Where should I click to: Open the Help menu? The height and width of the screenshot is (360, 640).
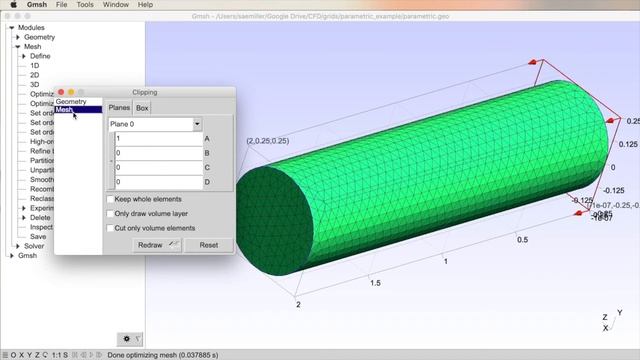145,5
